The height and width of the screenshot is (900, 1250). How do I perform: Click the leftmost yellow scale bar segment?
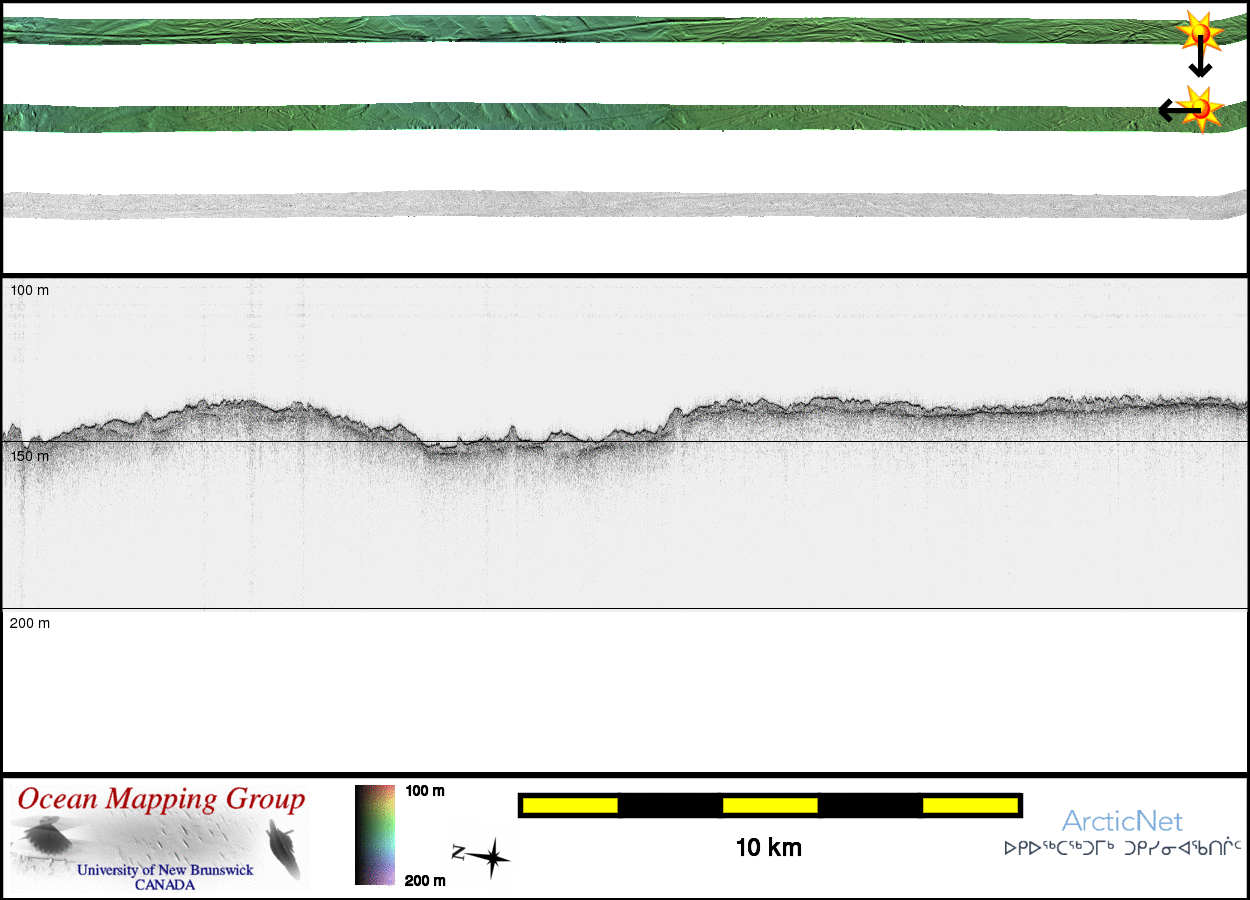pyautogui.click(x=570, y=805)
